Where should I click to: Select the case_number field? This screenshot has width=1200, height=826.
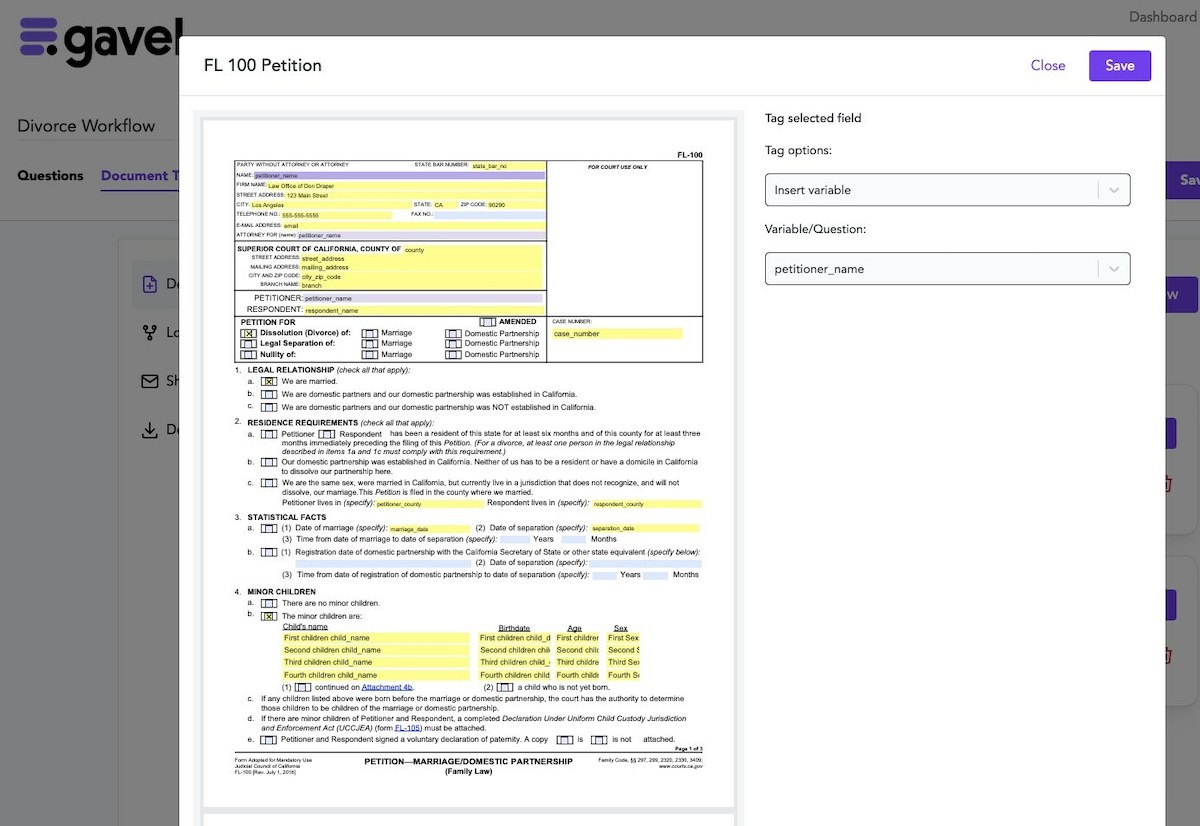[617, 334]
